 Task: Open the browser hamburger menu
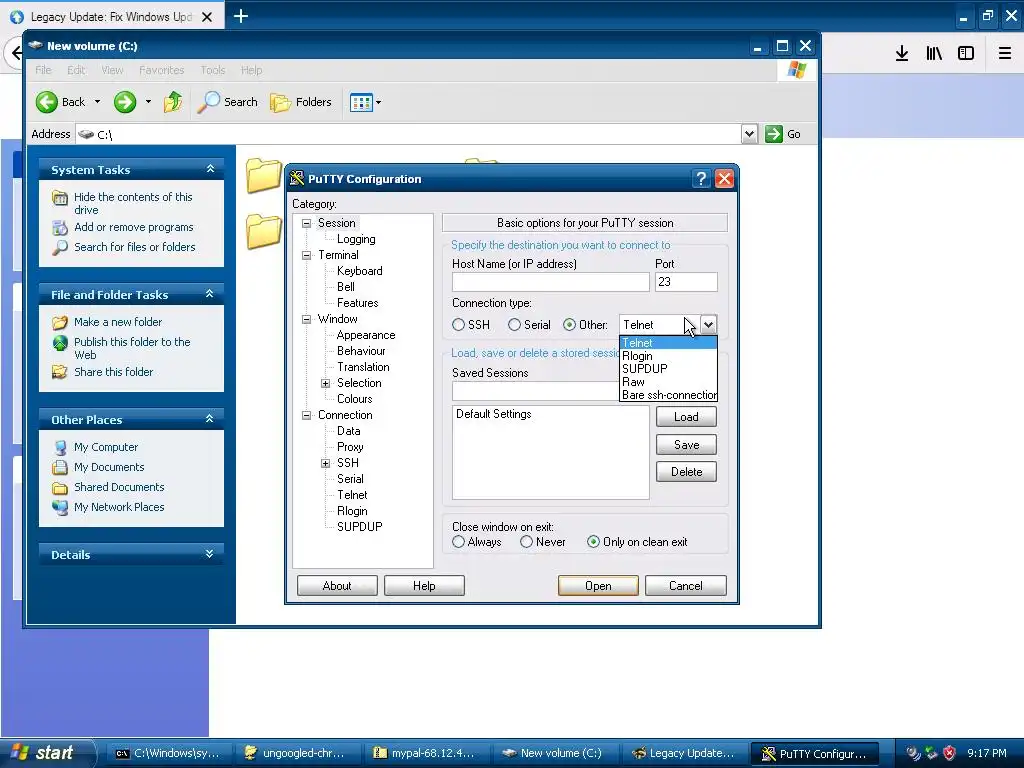(1005, 54)
